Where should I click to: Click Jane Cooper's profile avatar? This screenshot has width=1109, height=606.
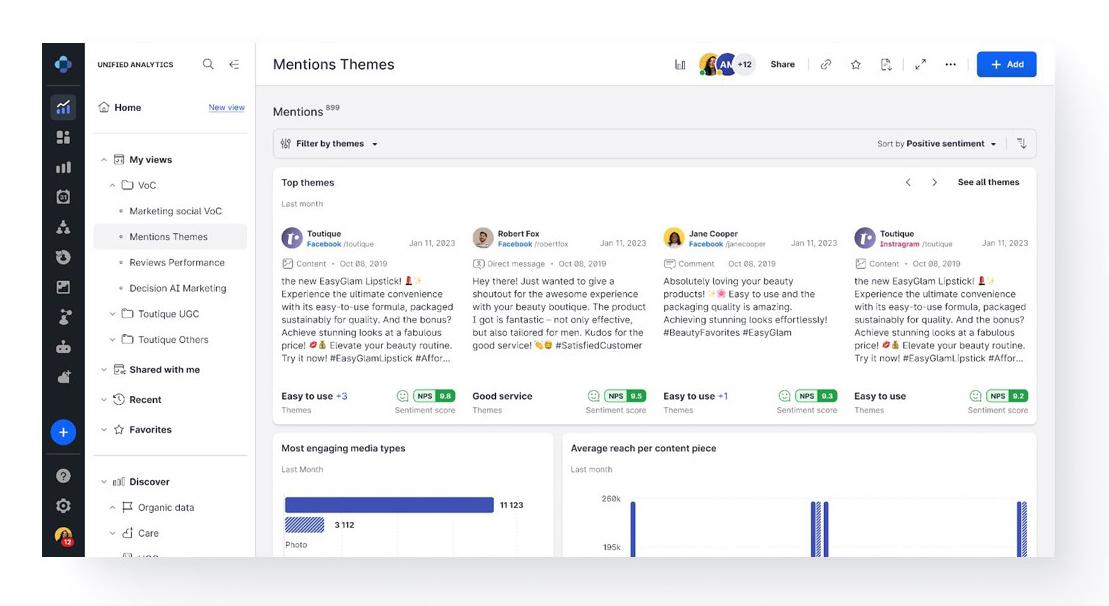point(673,238)
